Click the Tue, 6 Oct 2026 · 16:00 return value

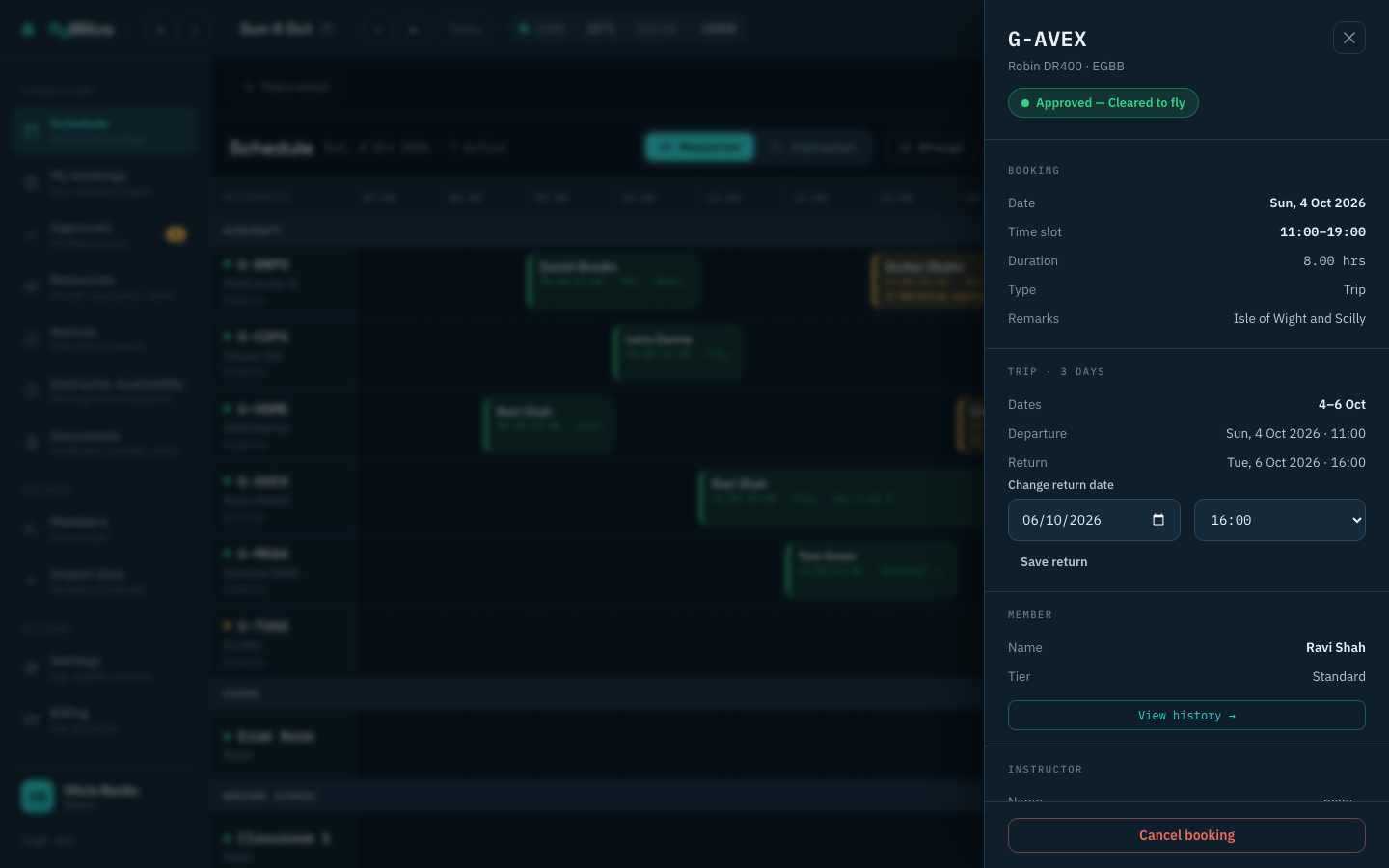pyautogui.click(x=1296, y=463)
